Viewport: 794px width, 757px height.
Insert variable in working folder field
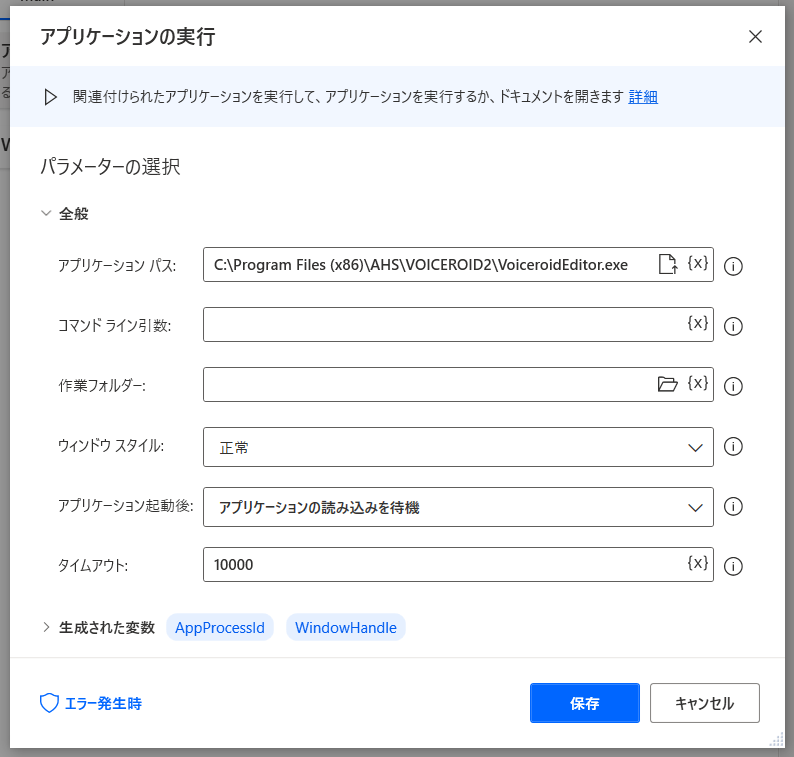click(697, 383)
